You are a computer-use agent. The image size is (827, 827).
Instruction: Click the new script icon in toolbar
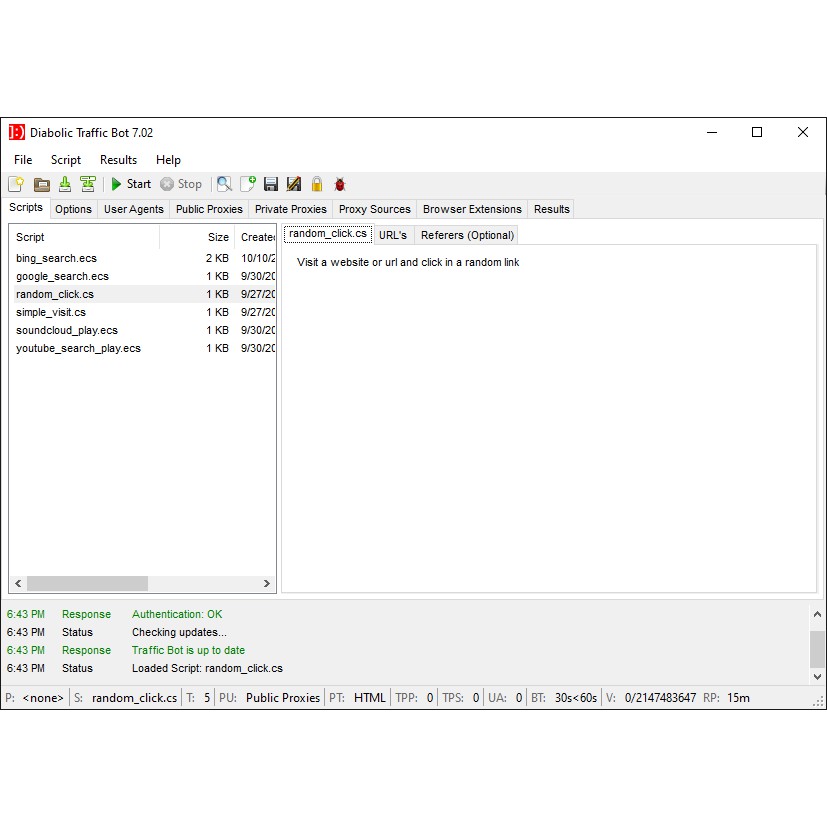(x=16, y=184)
